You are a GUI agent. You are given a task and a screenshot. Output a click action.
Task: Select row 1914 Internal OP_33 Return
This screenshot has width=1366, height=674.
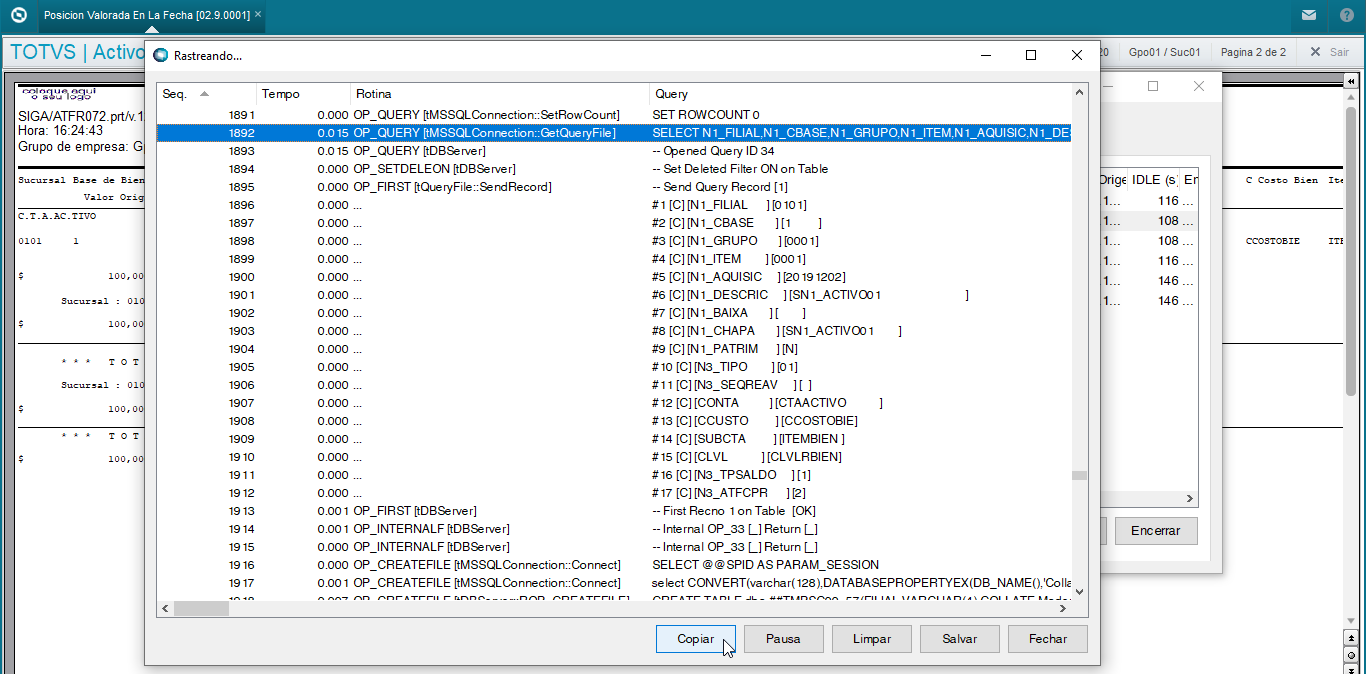point(615,529)
